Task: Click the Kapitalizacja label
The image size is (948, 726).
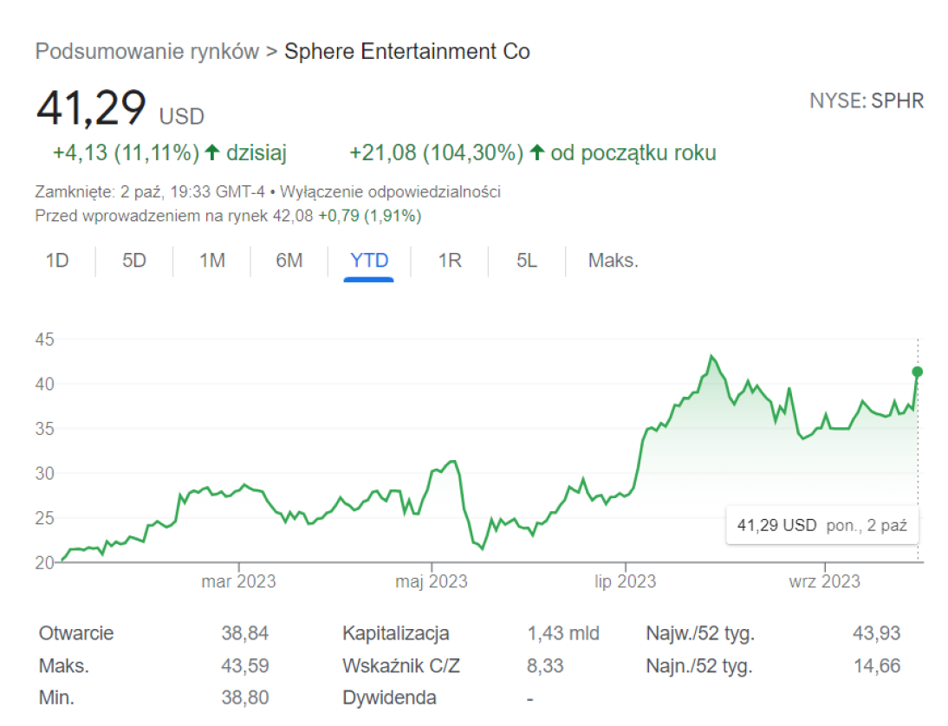Action: pyautogui.click(x=395, y=634)
